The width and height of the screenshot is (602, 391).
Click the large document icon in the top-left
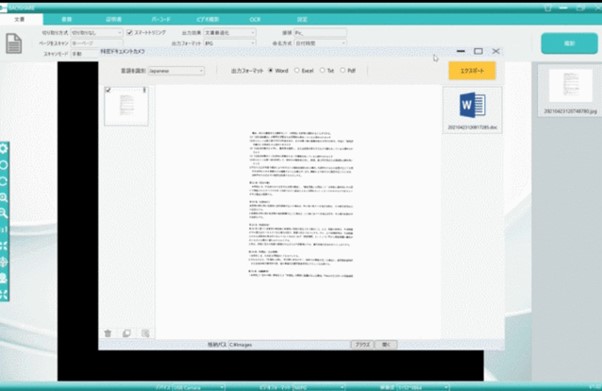coord(14,43)
